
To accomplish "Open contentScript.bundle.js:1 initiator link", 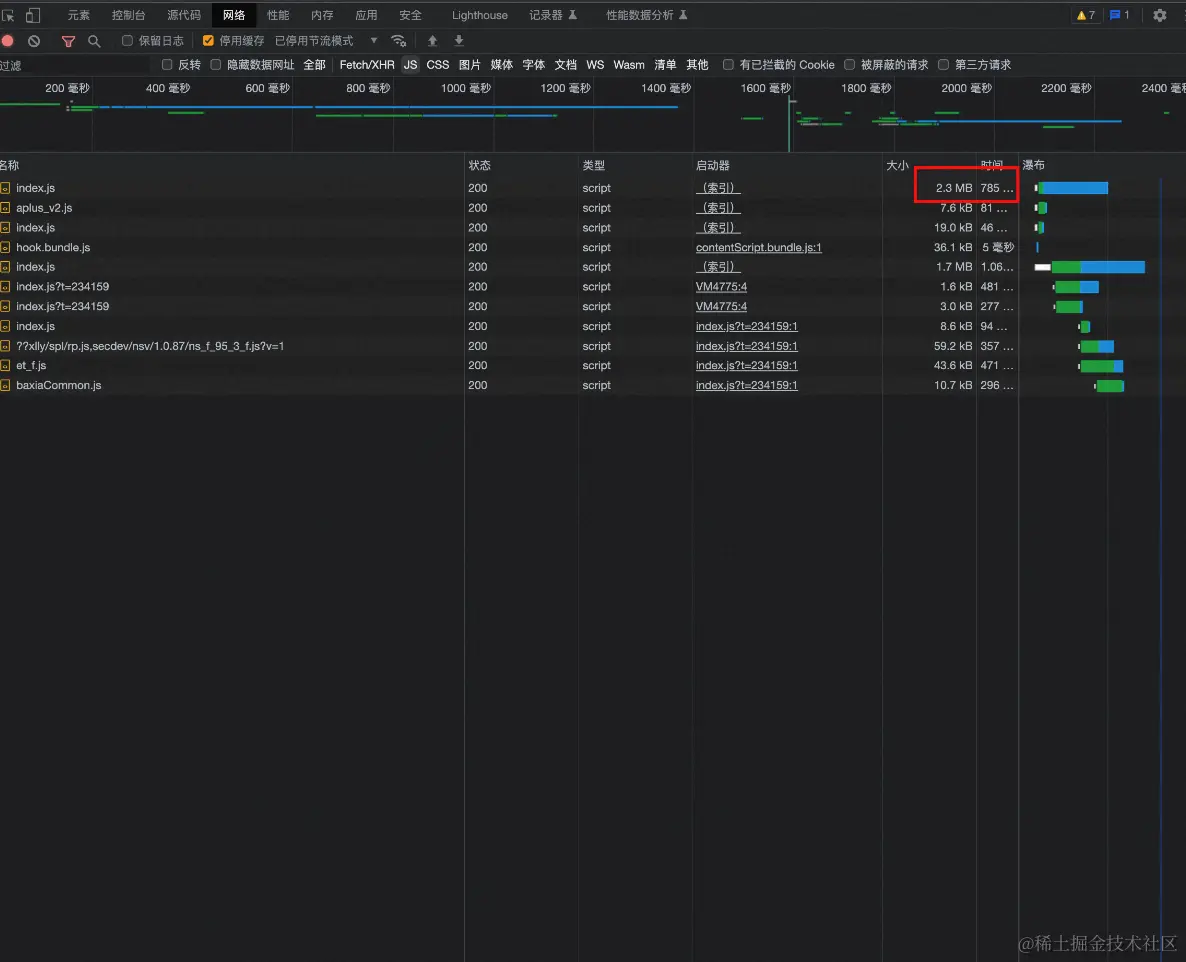I will point(758,247).
